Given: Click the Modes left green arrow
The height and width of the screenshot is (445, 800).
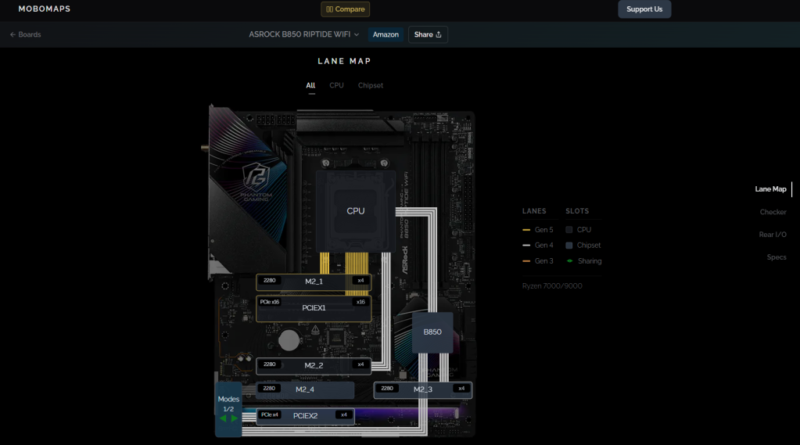Looking at the screenshot, I should pos(223,419).
